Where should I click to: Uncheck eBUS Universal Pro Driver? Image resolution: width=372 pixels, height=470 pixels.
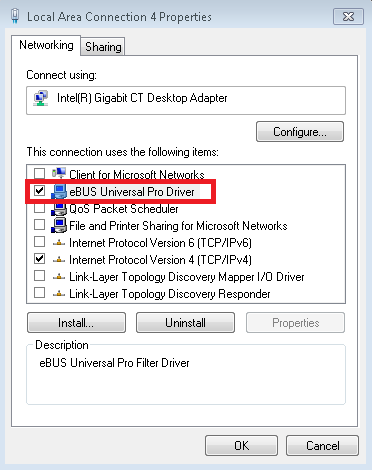[x=39, y=191]
